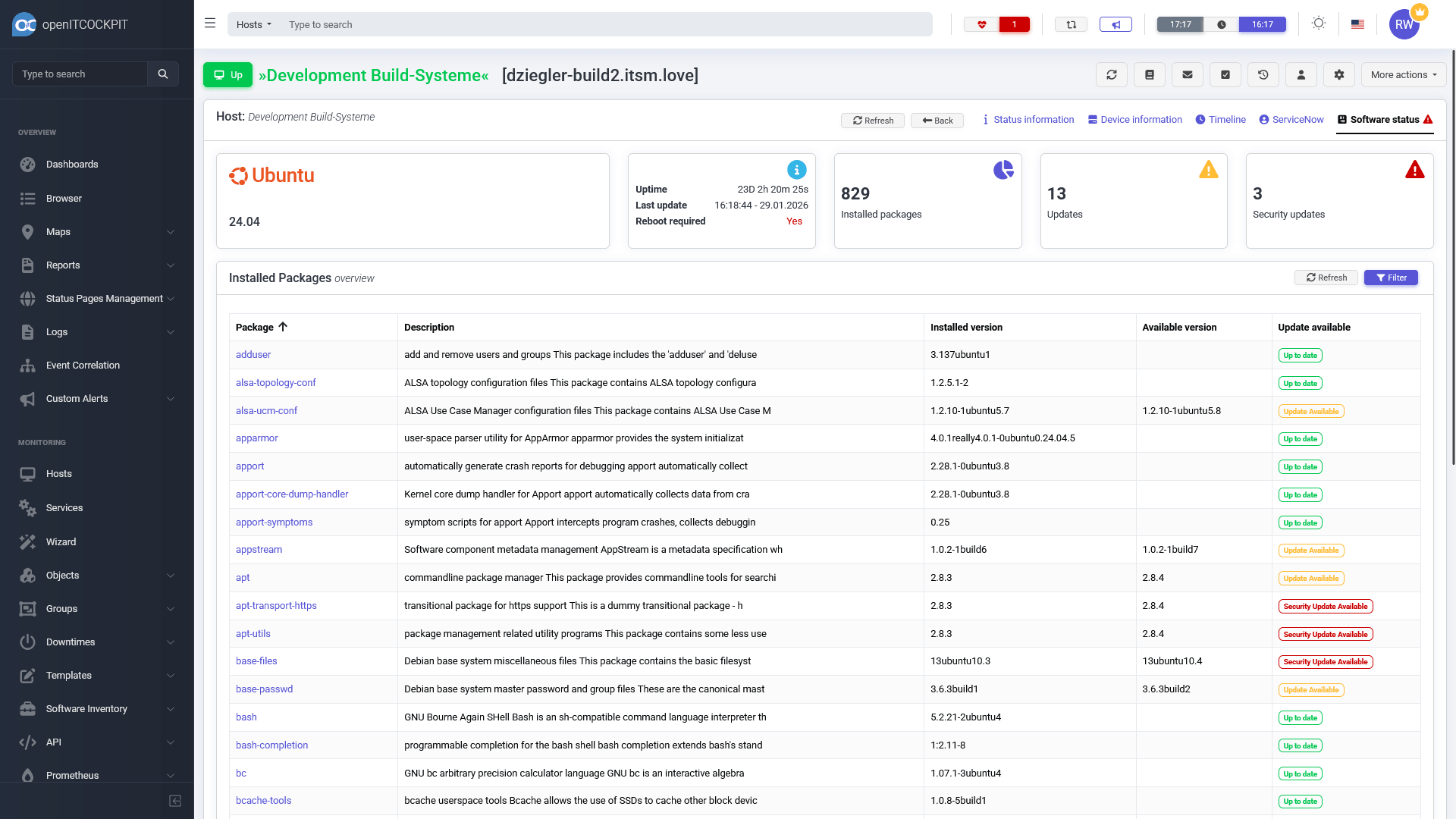Toggle the light/dark theme sun icon
The height and width of the screenshot is (819, 1456).
pyautogui.click(x=1319, y=24)
